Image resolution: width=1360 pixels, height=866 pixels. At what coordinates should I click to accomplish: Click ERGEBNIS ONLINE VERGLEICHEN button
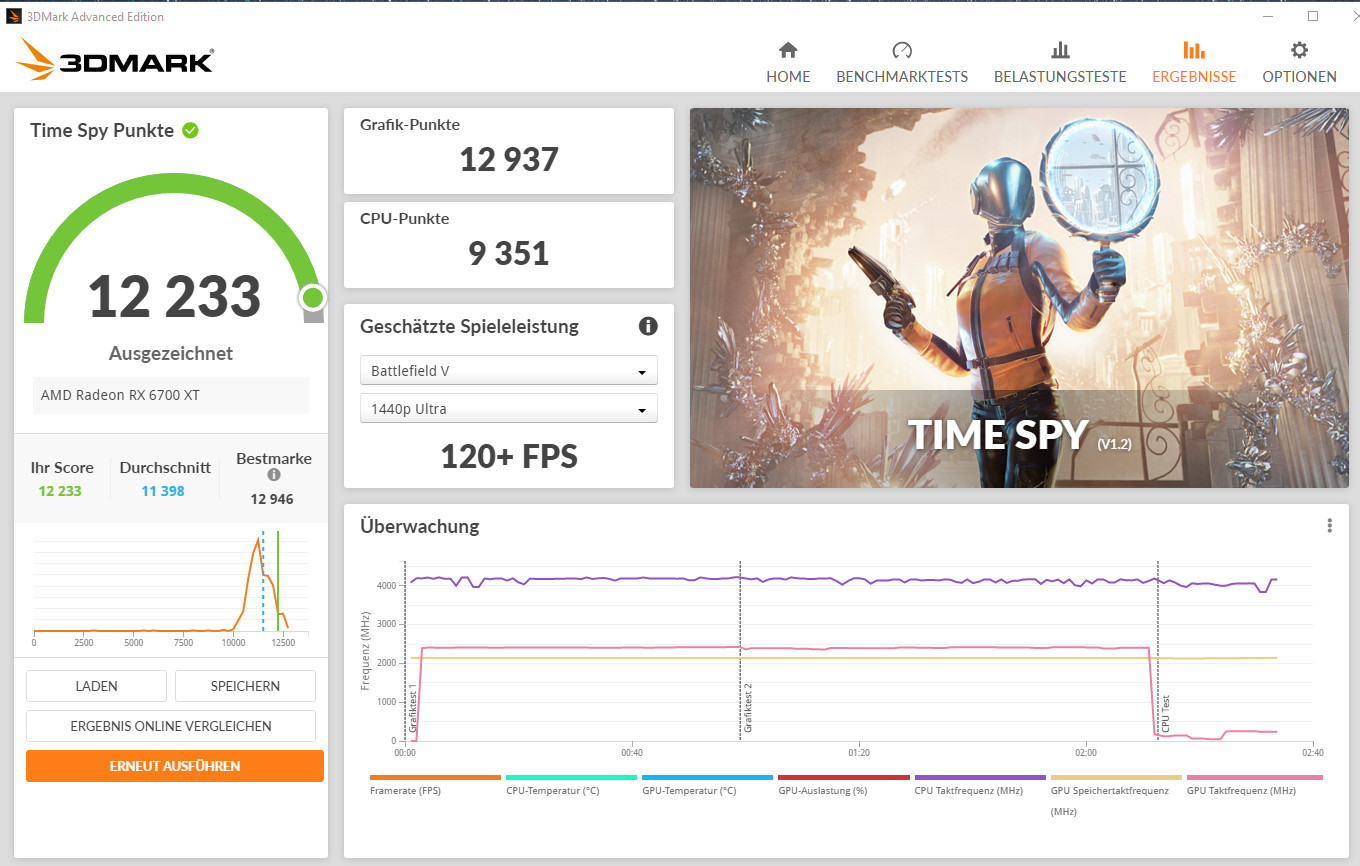(x=171, y=726)
